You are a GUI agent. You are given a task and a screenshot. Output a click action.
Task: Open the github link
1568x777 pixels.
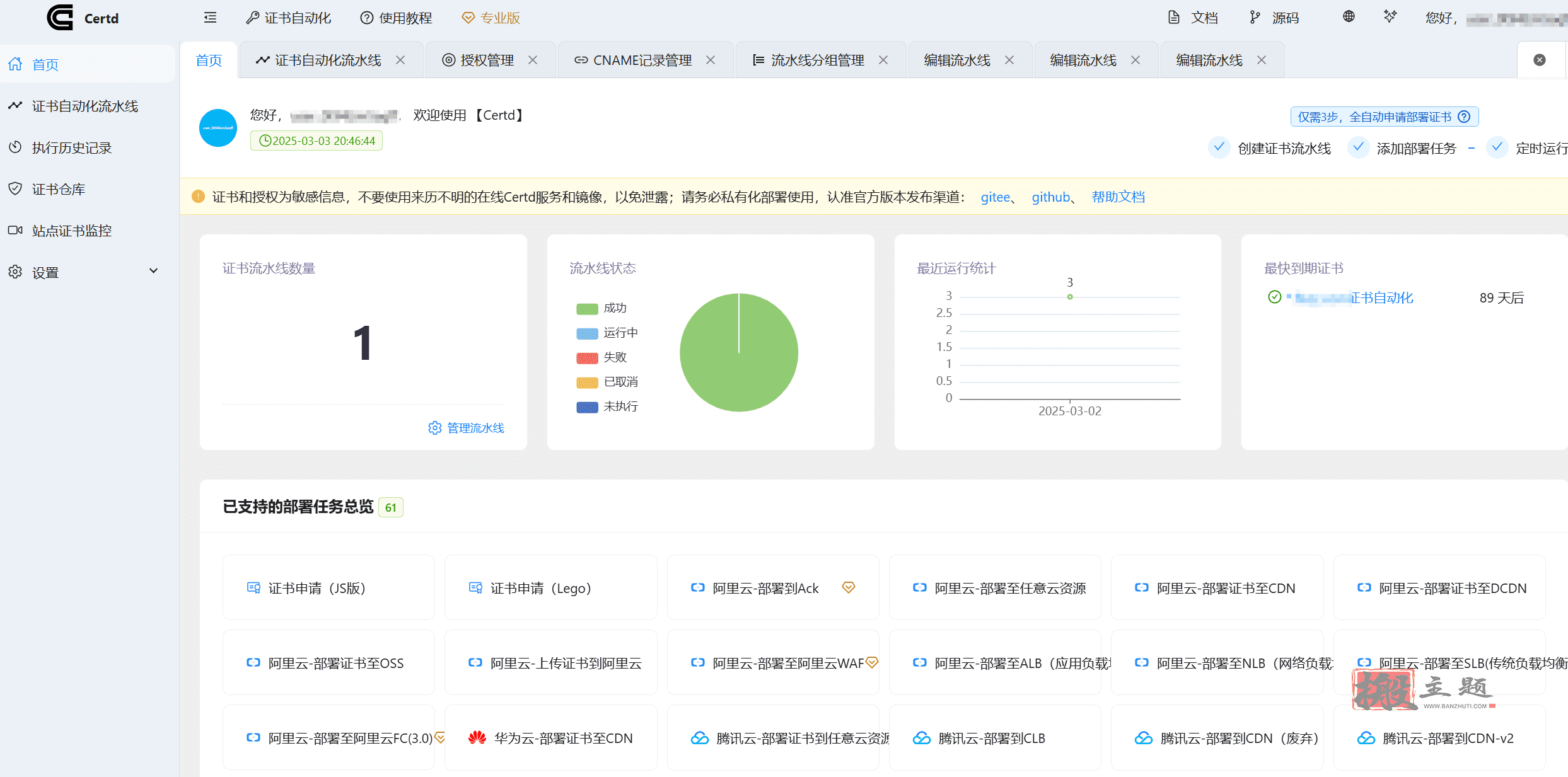coord(1051,197)
